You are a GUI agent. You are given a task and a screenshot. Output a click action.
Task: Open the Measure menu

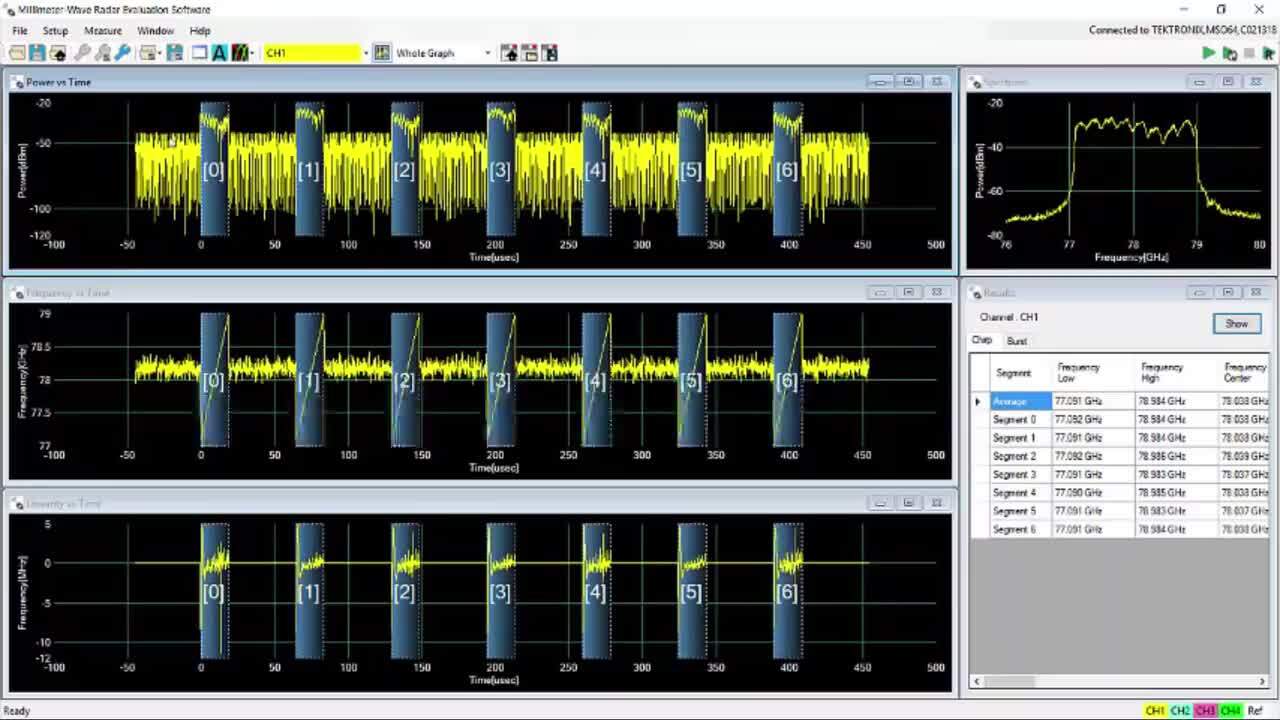coord(102,31)
